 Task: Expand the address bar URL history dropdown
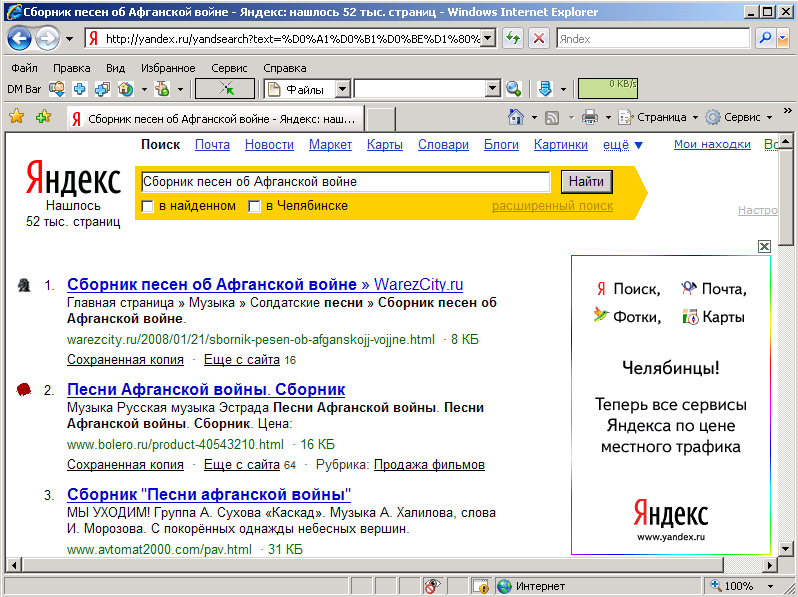(x=488, y=38)
